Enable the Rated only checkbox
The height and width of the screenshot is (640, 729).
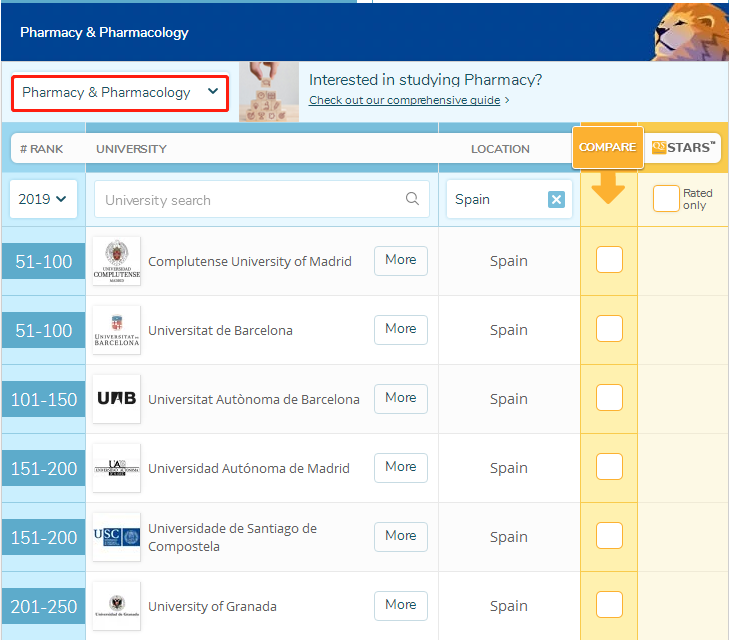pyautogui.click(x=666, y=198)
